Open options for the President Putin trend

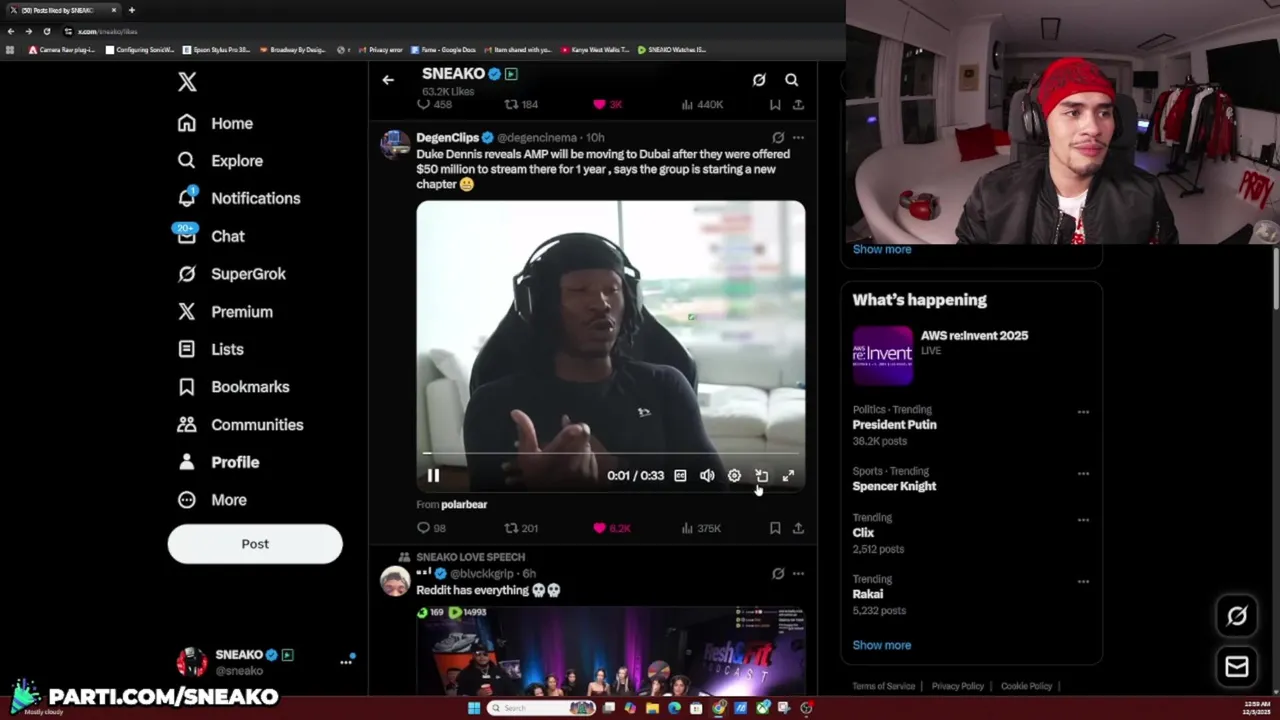1083,412
